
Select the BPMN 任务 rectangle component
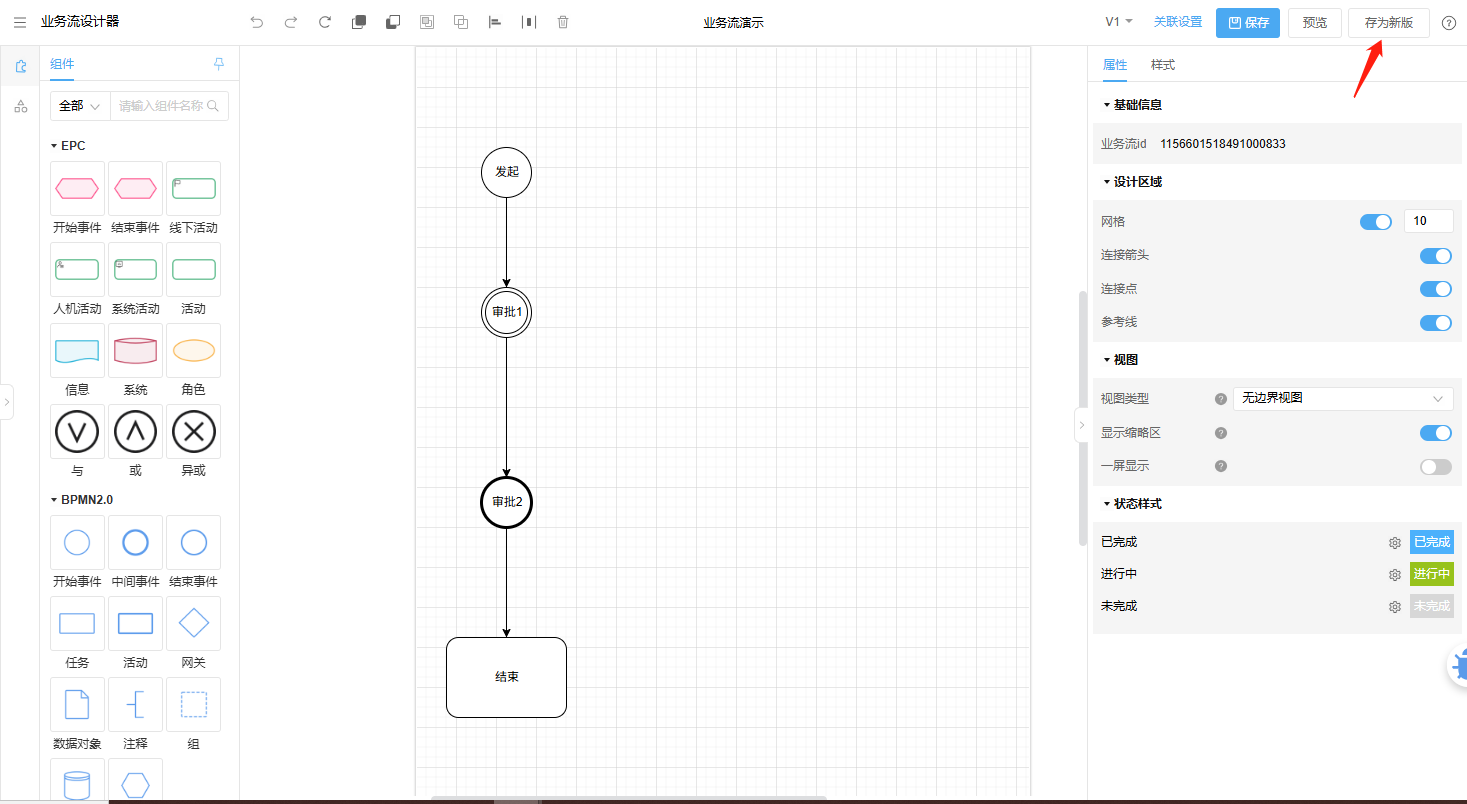tap(77, 623)
